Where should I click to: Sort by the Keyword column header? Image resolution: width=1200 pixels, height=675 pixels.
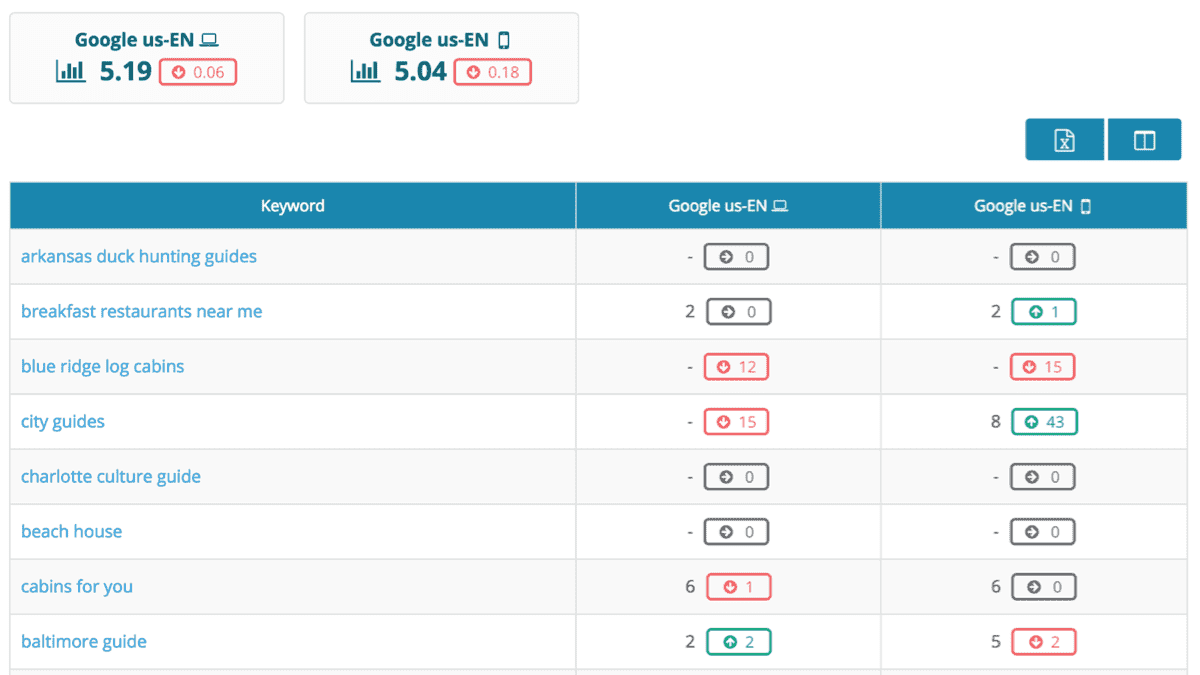coord(293,206)
